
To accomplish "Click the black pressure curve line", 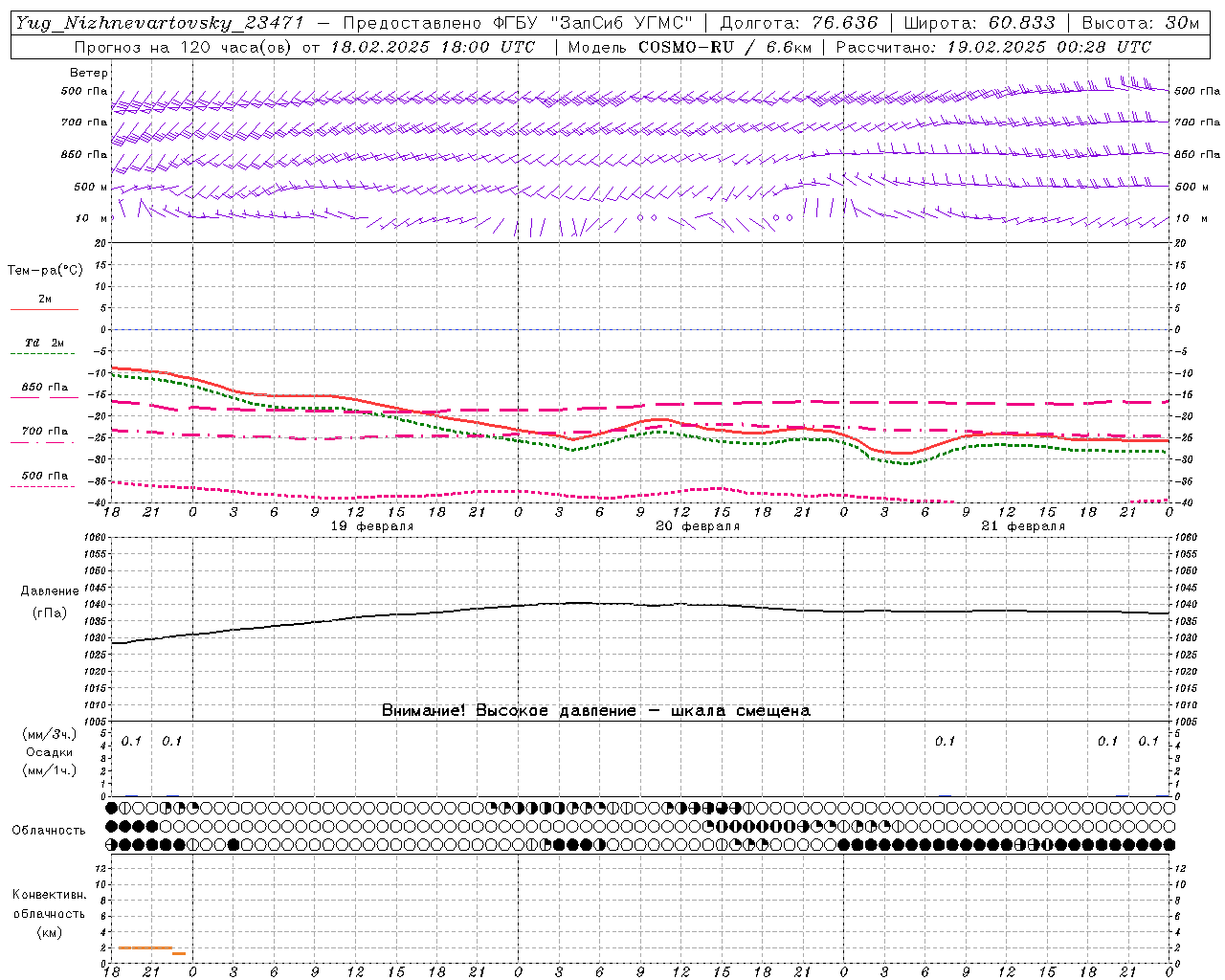I will [641, 604].
